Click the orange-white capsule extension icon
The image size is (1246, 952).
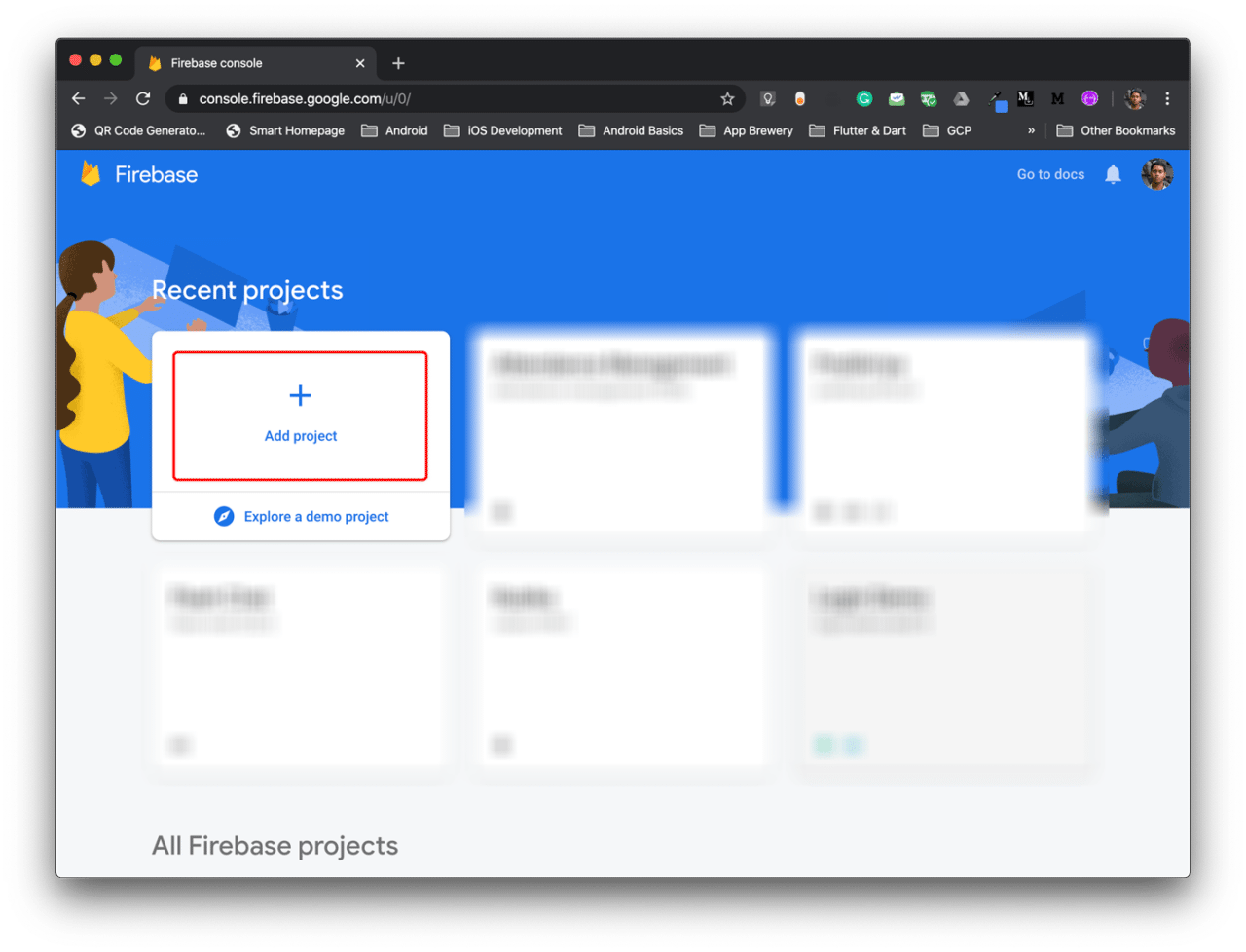(800, 98)
